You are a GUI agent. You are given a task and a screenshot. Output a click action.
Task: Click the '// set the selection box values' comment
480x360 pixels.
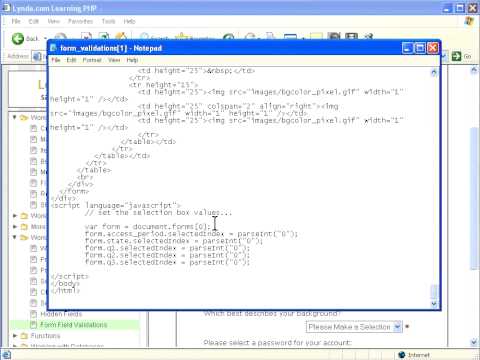(158, 213)
